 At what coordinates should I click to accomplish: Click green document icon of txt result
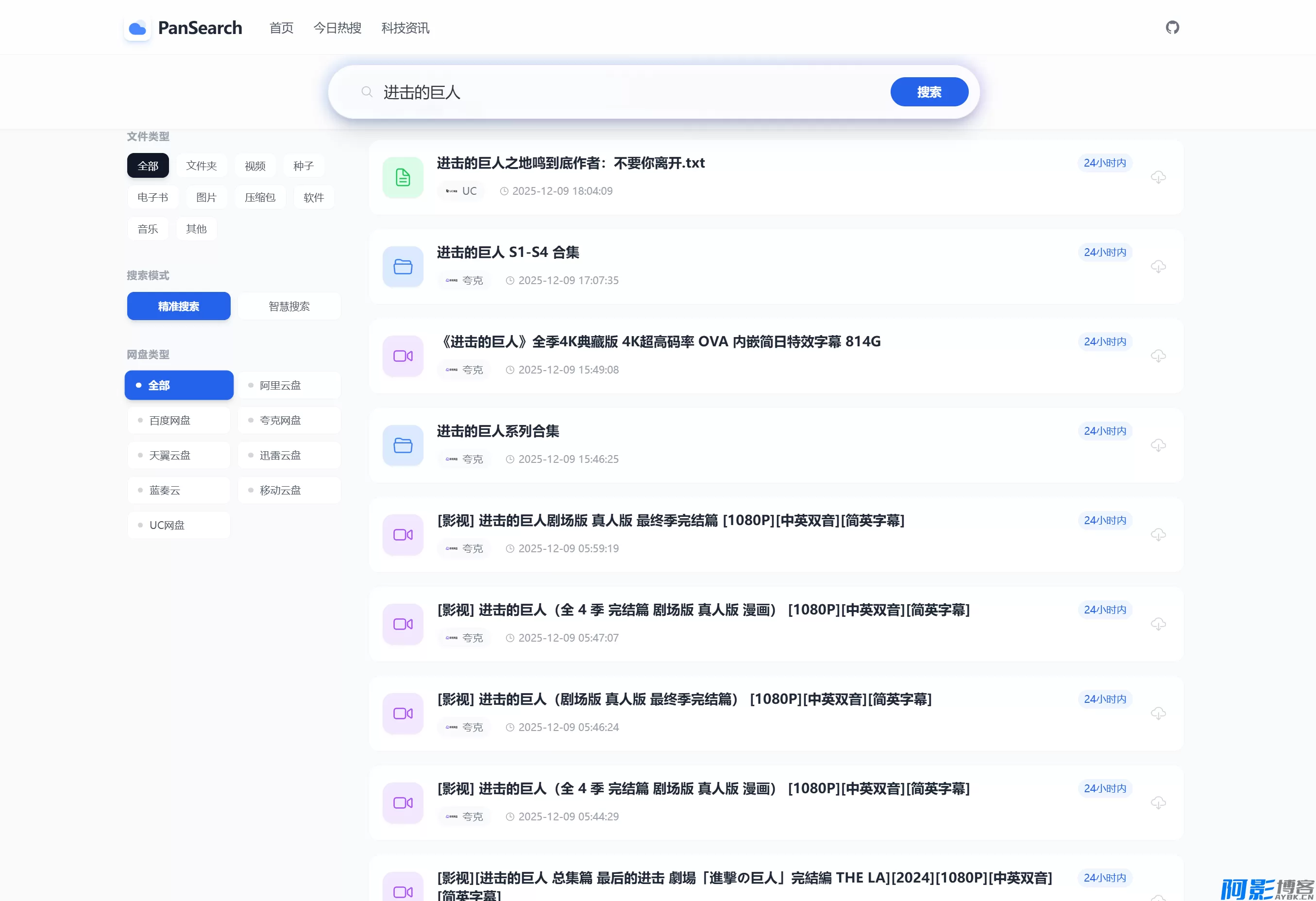click(x=403, y=177)
